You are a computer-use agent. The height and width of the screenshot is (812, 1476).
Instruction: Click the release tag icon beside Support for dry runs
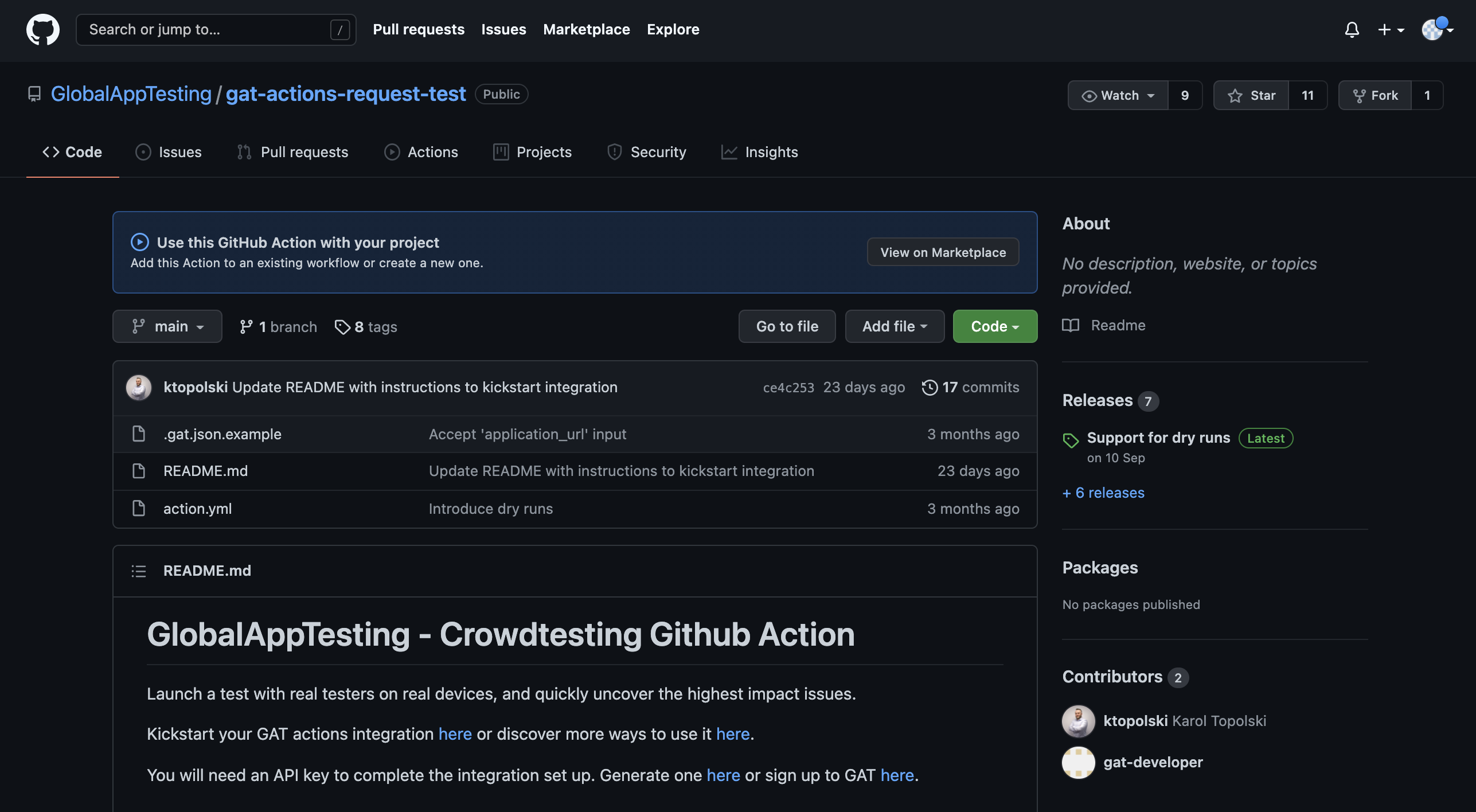coord(1071,440)
